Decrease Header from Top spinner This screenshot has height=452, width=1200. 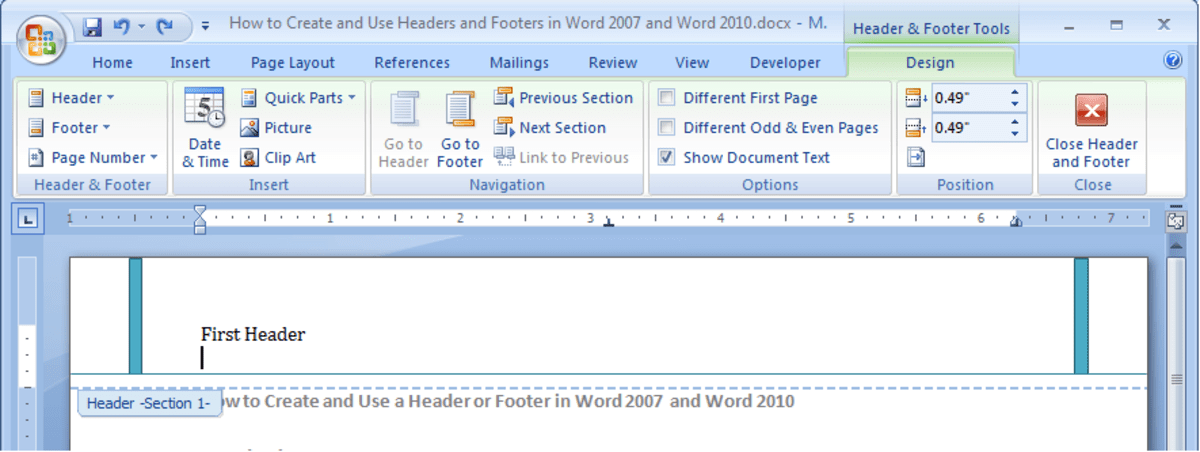1016,104
